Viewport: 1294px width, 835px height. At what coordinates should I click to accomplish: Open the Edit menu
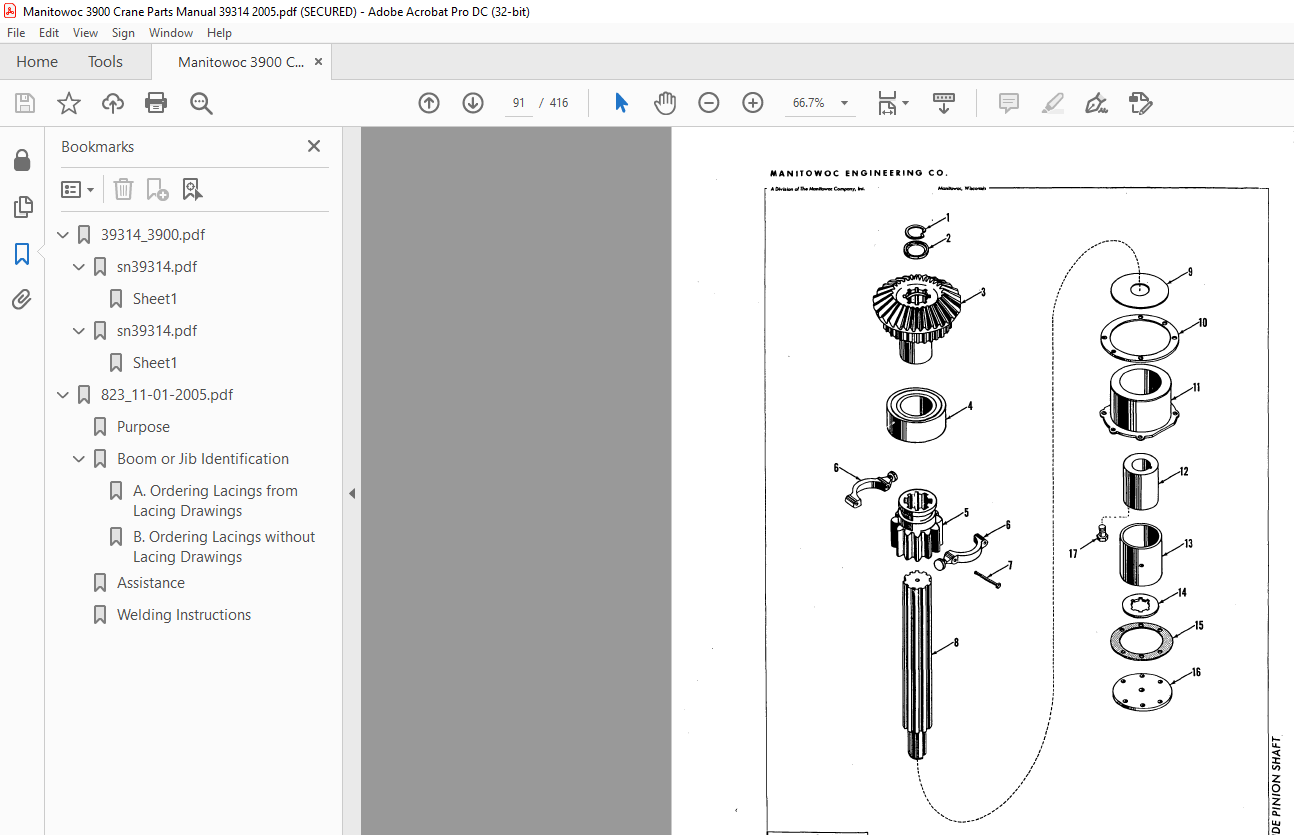[49, 33]
